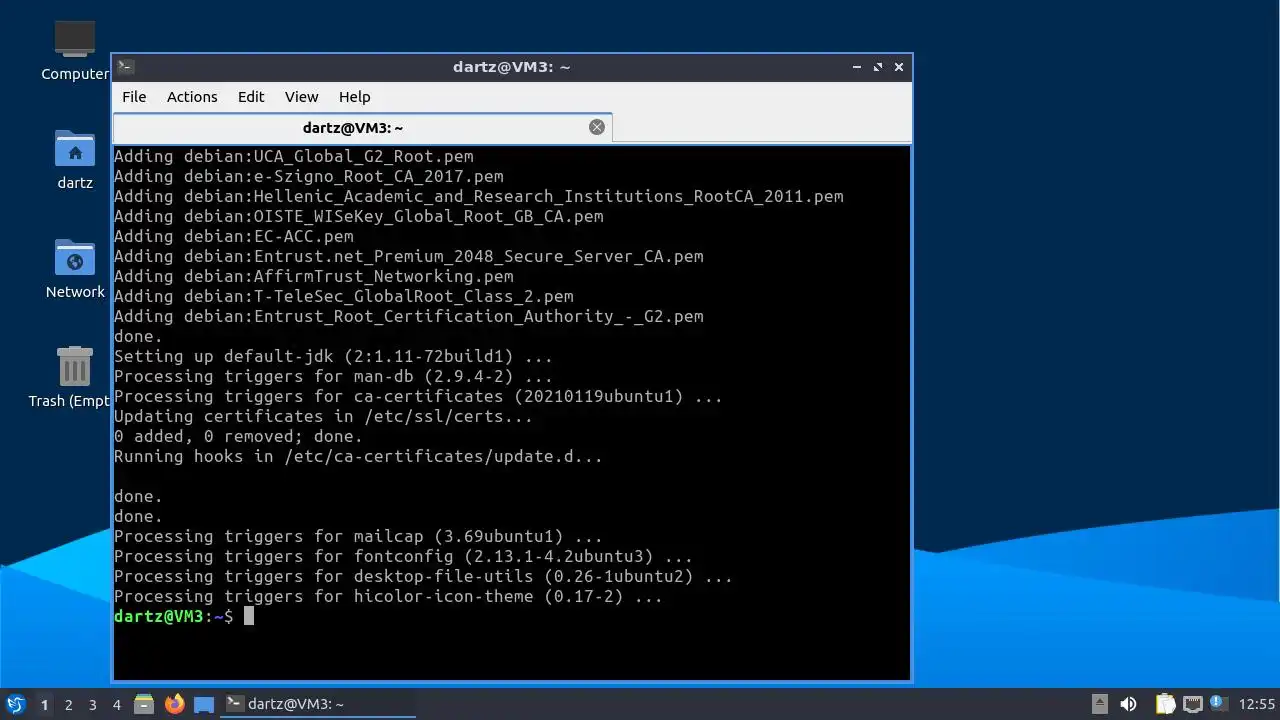Maximize the terminal window

click(x=878, y=67)
